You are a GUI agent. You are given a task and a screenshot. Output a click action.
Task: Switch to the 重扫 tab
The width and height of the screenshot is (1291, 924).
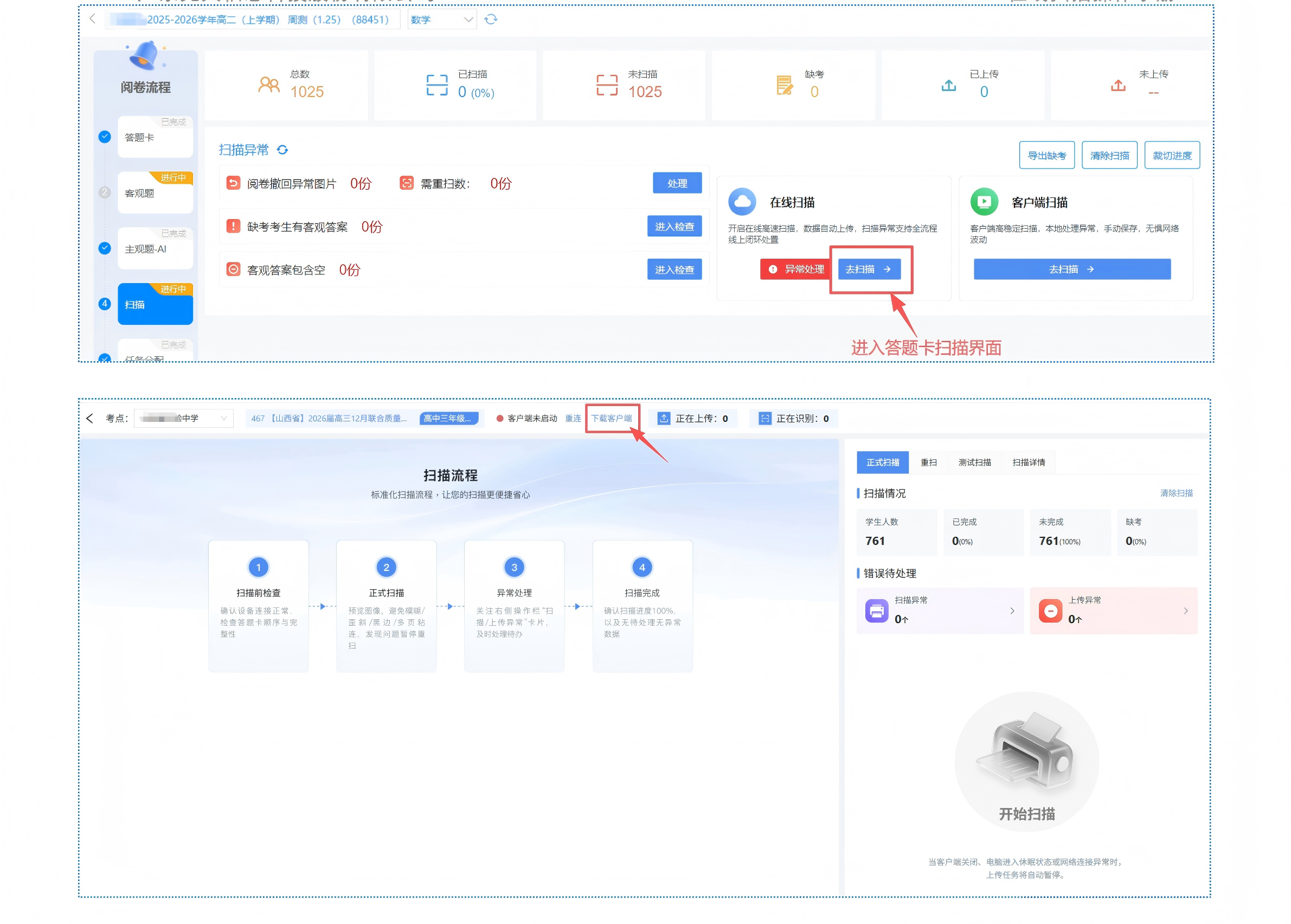[x=928, y=462]
